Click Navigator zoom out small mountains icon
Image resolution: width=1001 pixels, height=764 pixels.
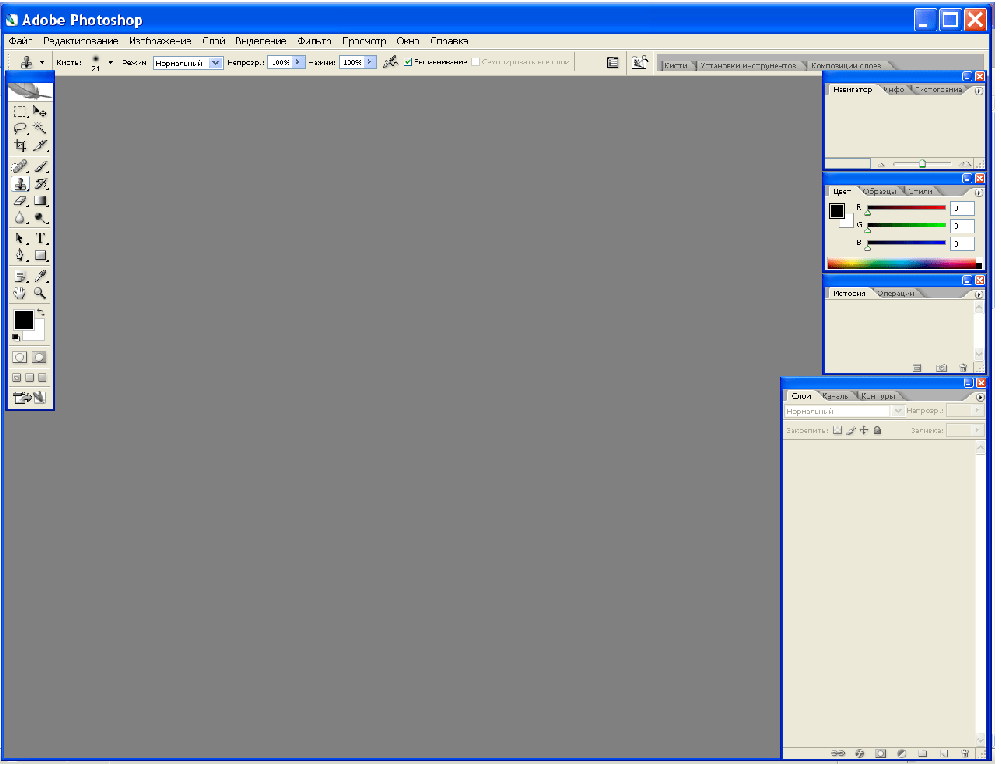pyautogui.click(x=881, y=165)
